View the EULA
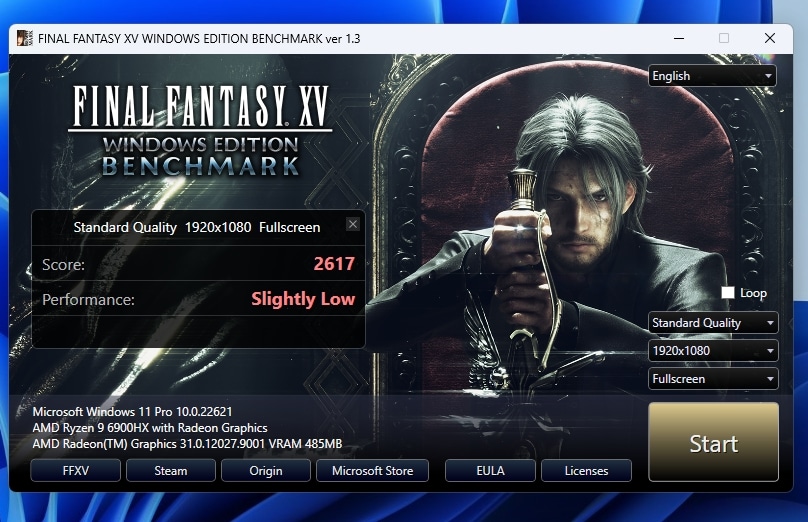This screenshot has width=808, height=522. [x=490, y=470]
